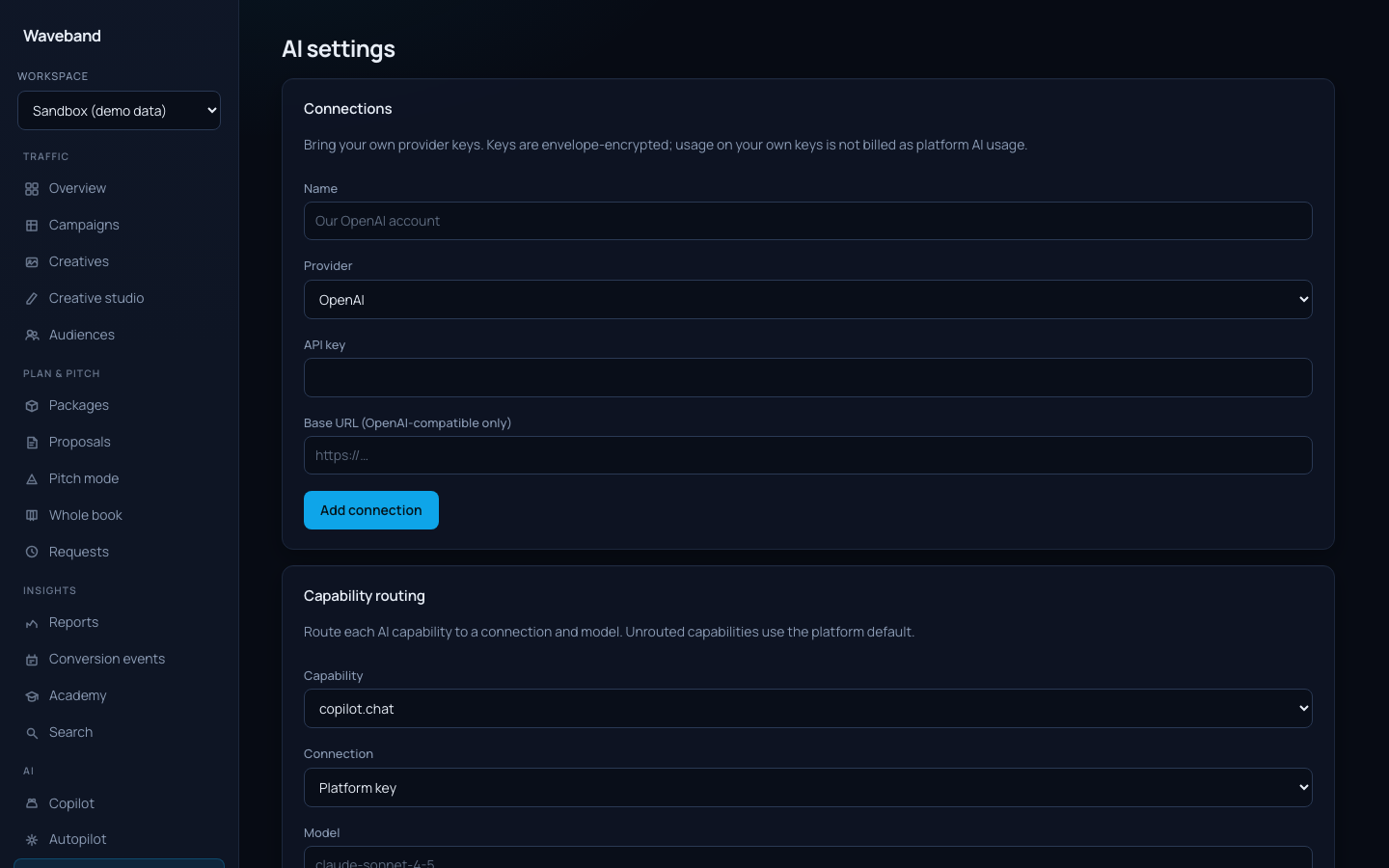Click the AI settings heading
The image size is (1389, 868).
[x=339, y=49]
